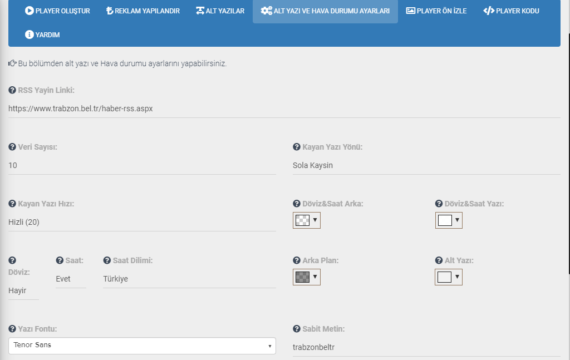Click the help icon above Döviz label
Image resolution: width=570 pixels, height=360 pixels.
pos(12,260)
